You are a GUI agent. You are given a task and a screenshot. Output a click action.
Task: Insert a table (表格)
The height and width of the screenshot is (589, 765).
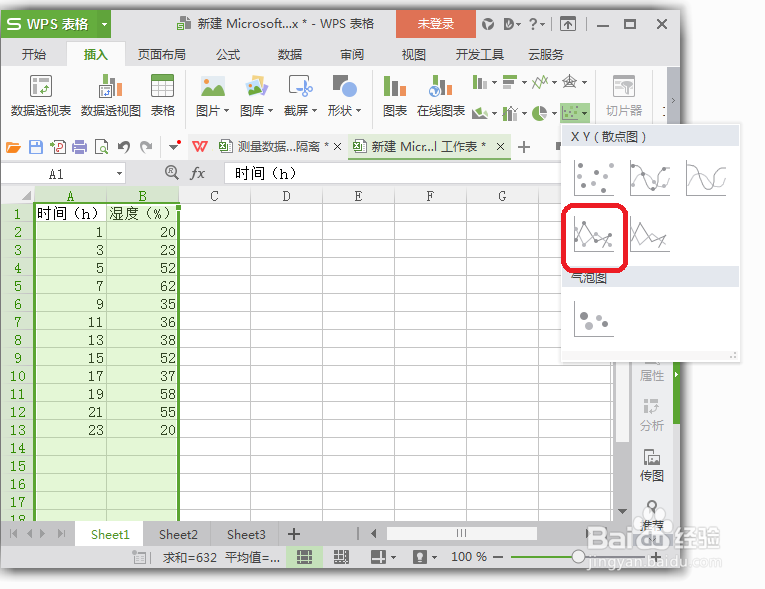pyautogui.click(x=162, y=96)
